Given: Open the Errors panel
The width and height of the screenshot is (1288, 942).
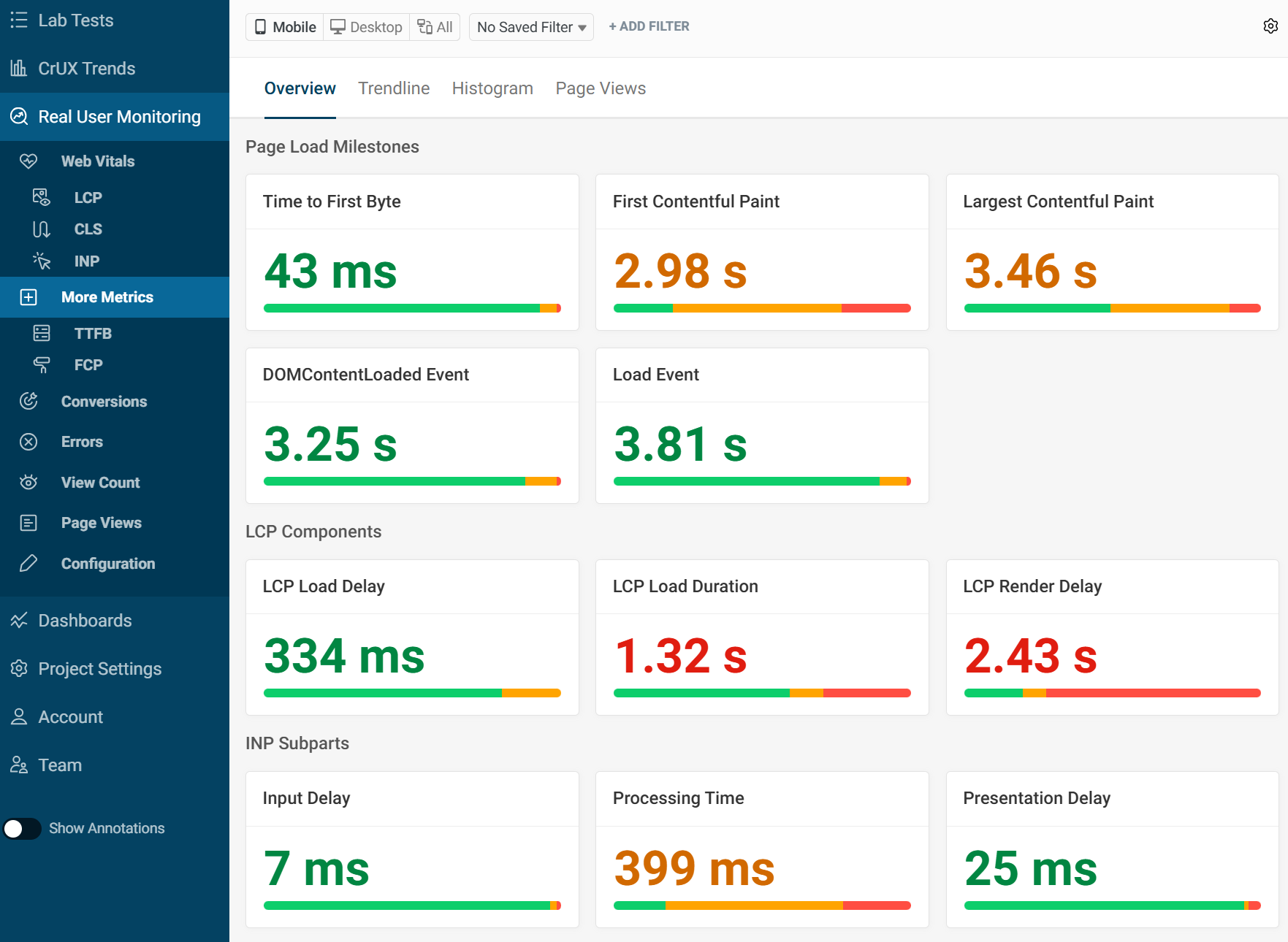Looking at the screenshot, I should [82, 441].
